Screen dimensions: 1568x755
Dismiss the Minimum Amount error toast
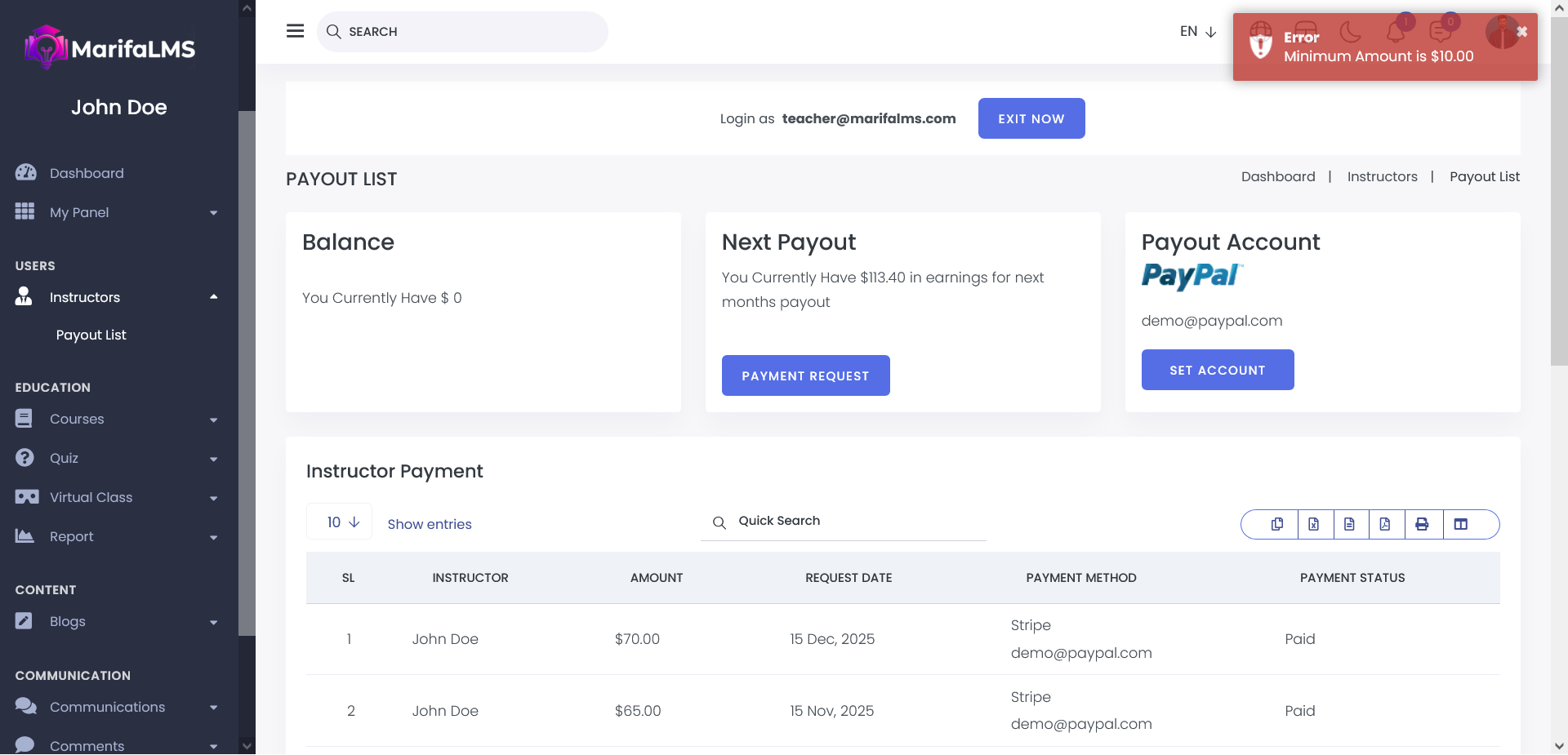coord(1521,32)
